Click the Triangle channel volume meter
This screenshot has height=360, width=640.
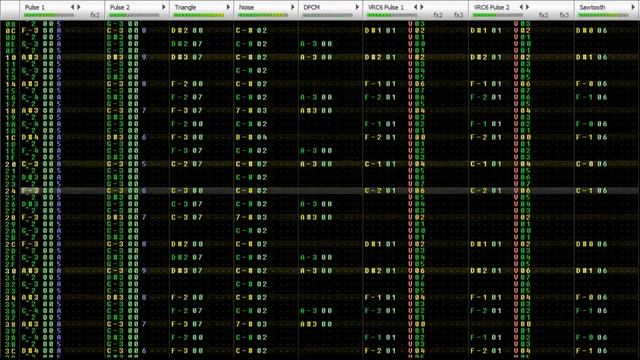click(x=199, y=15)
